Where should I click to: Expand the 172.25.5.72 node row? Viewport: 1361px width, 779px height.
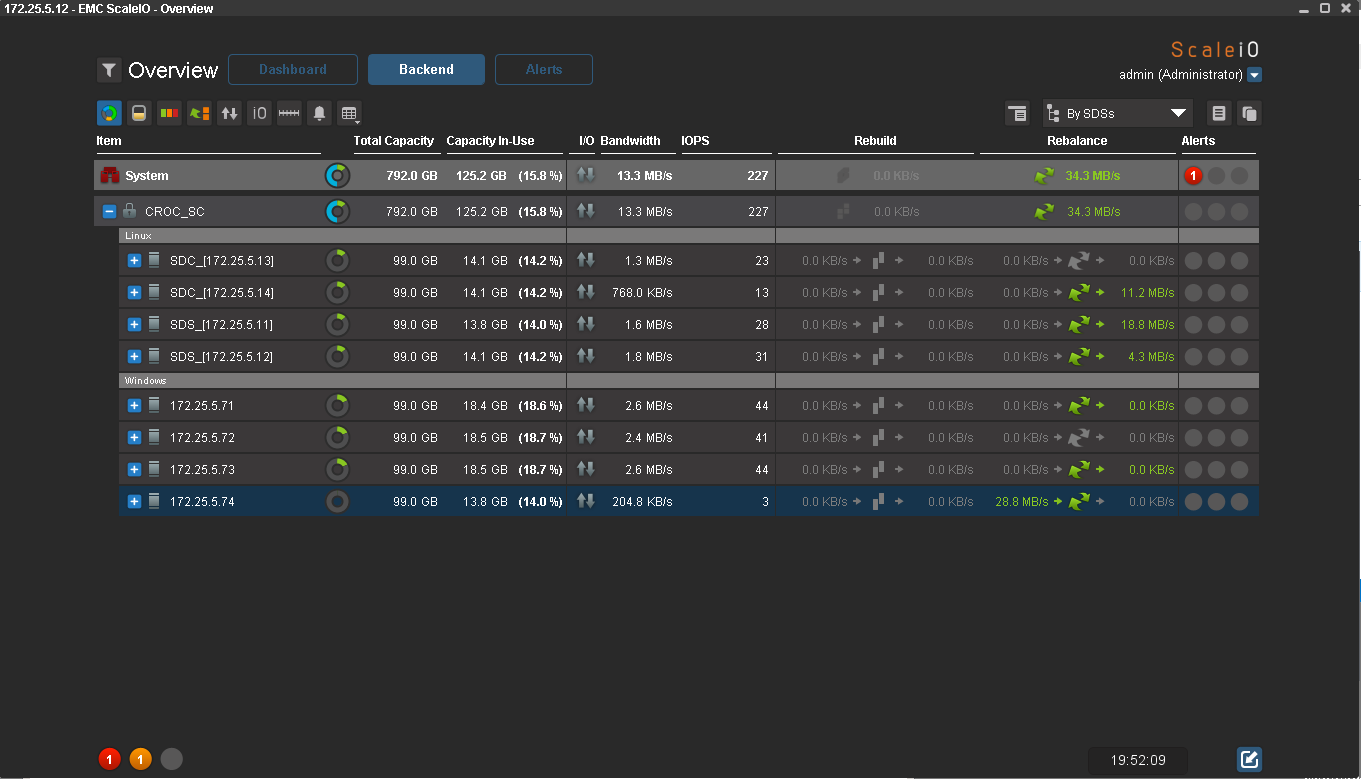click(x=134, y=437)
